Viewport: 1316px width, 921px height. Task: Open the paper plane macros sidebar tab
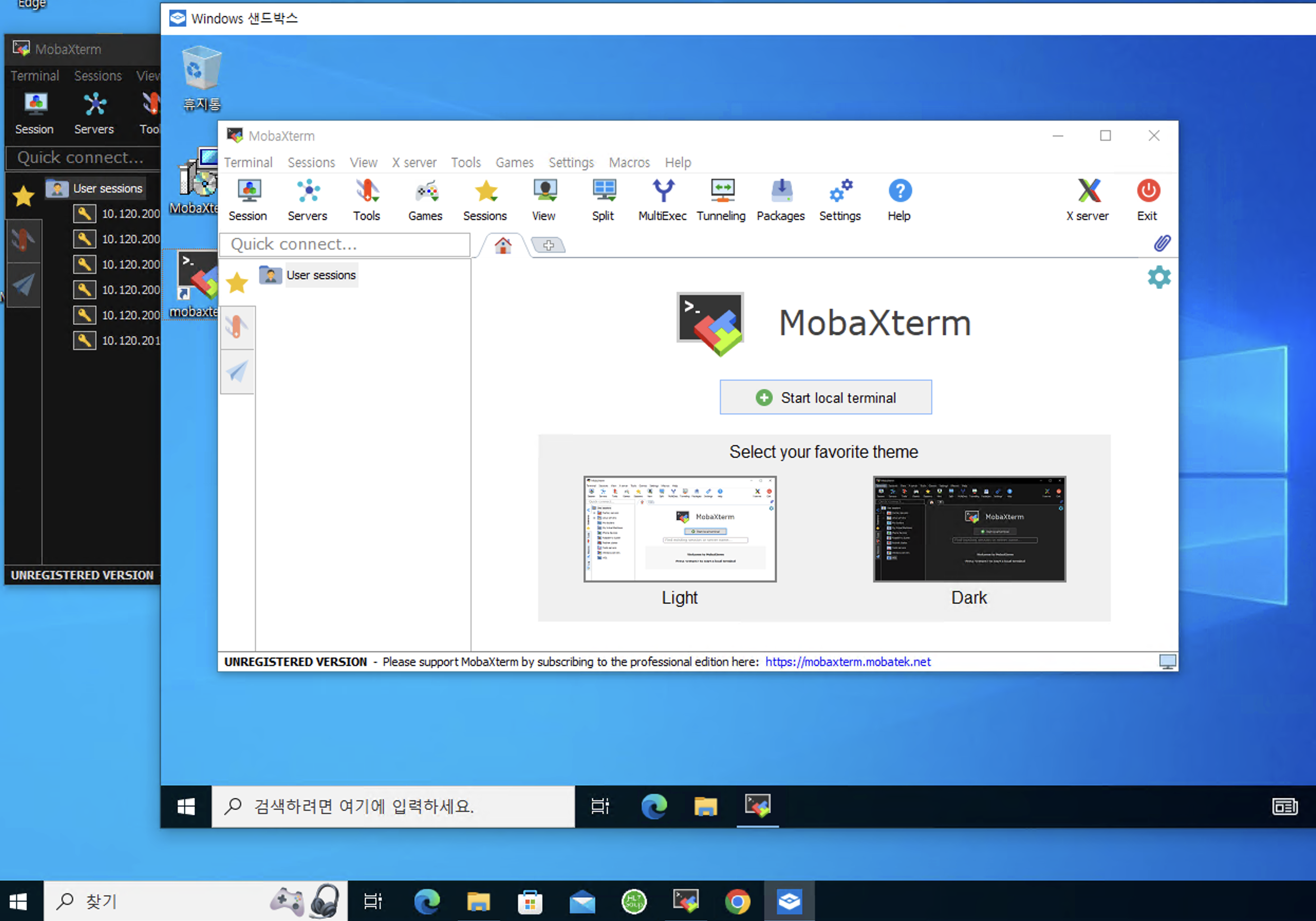tap(237, 372)
